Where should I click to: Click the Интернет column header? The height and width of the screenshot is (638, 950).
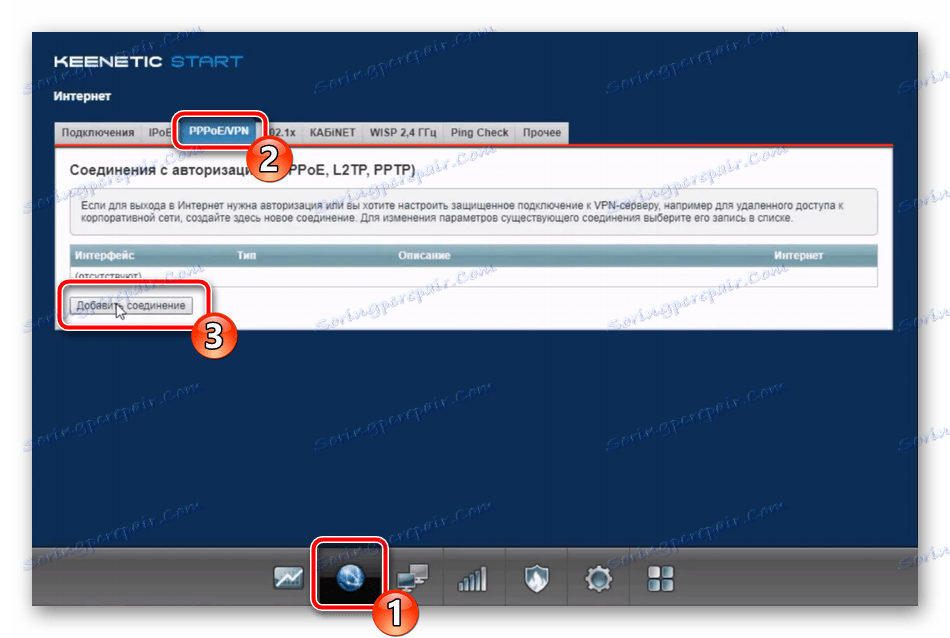(x=798, y=256)
